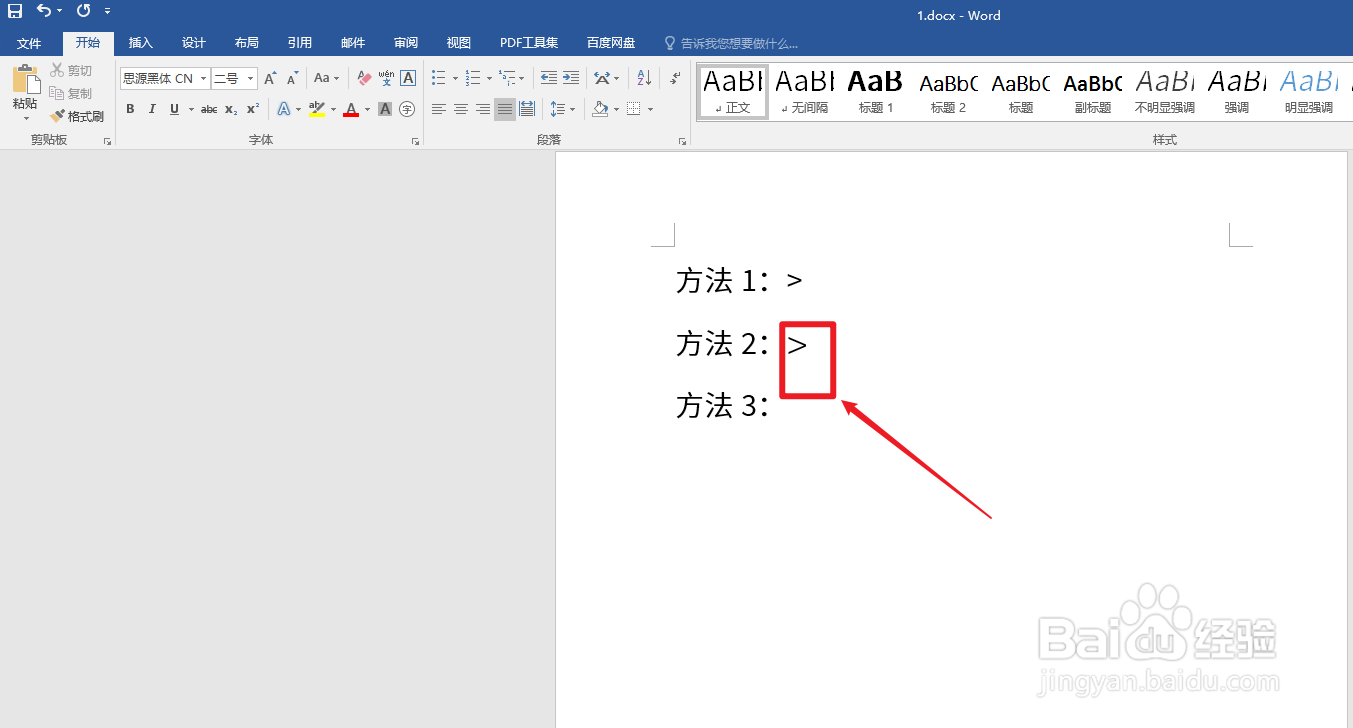Open the underline style dropdown arrow

click(190, 109)
